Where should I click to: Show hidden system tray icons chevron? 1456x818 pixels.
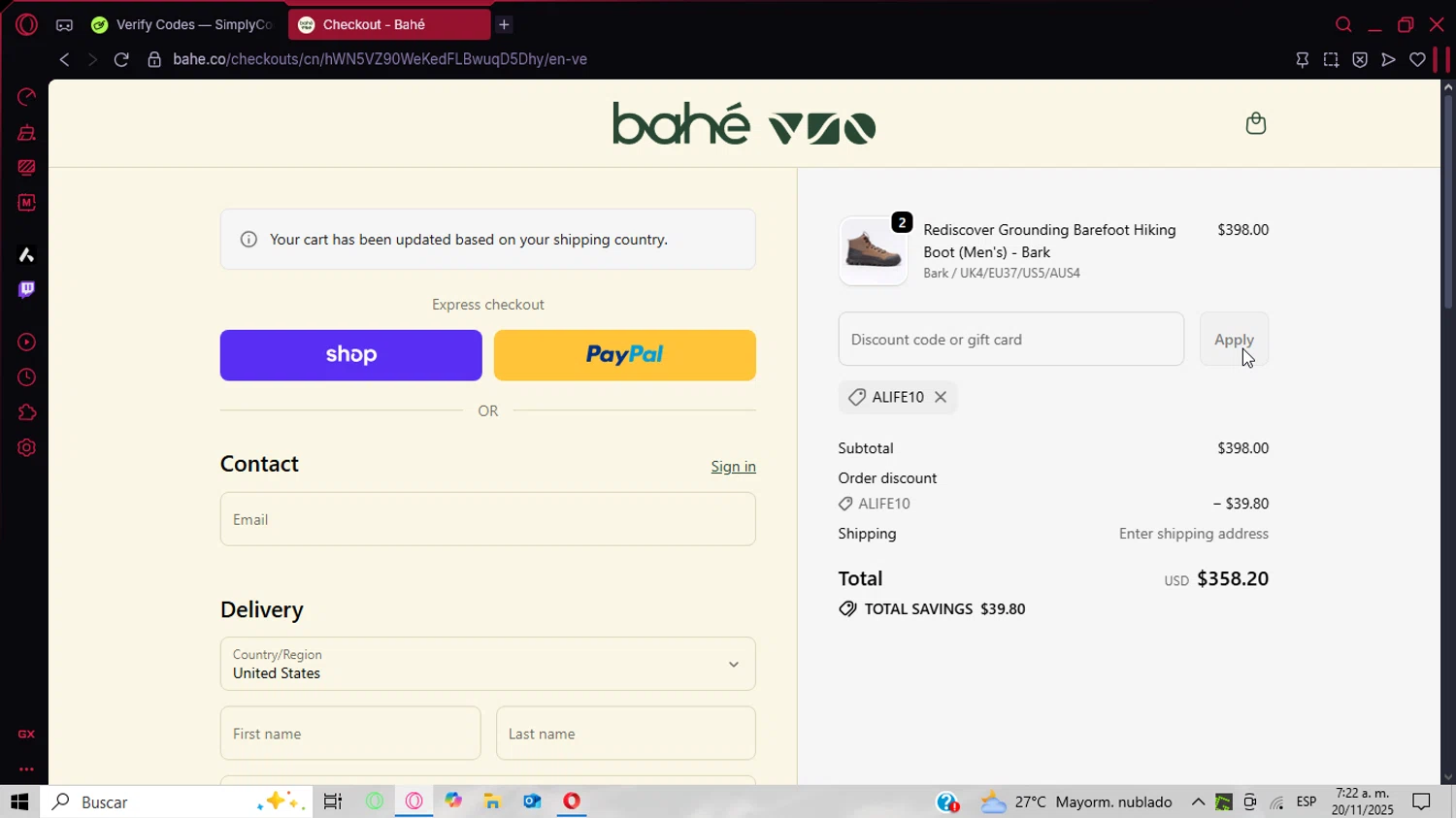(x=1198, y=802)
